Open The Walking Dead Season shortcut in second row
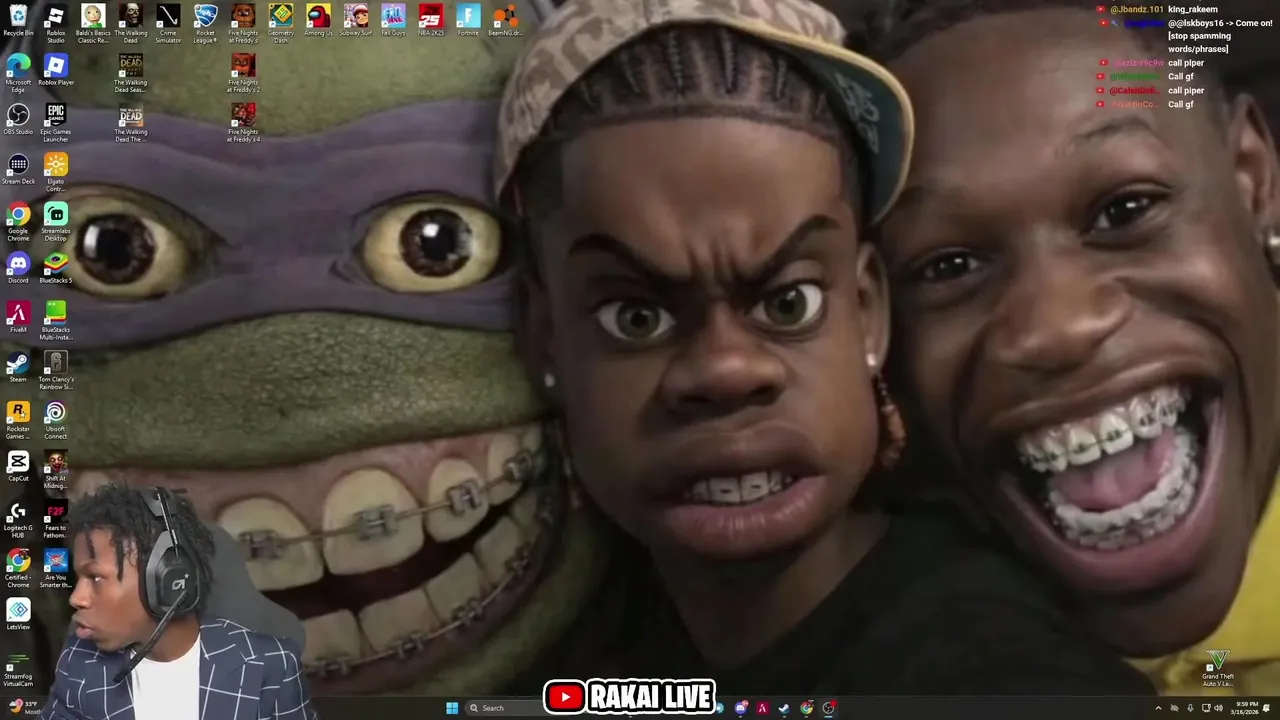 (x=131, y=73)
